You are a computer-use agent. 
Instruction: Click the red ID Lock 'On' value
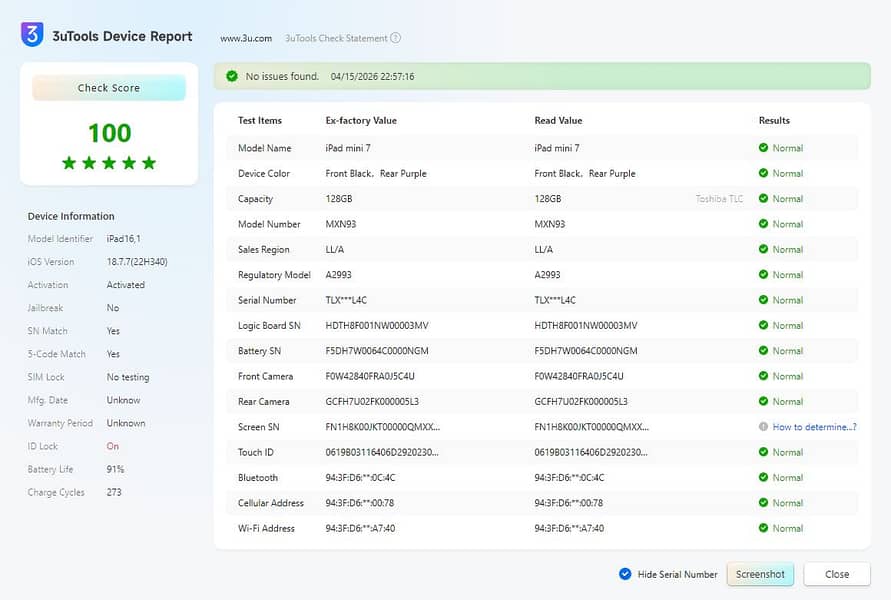[113, 446]
